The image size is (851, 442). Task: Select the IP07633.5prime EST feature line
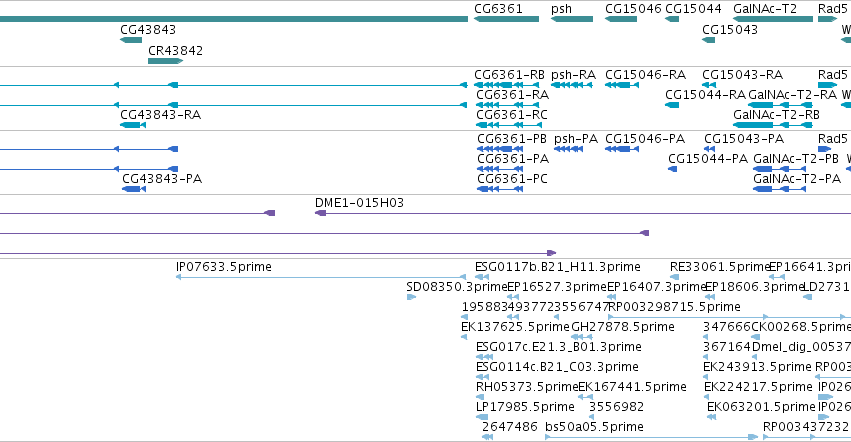(x=321, y=277)
